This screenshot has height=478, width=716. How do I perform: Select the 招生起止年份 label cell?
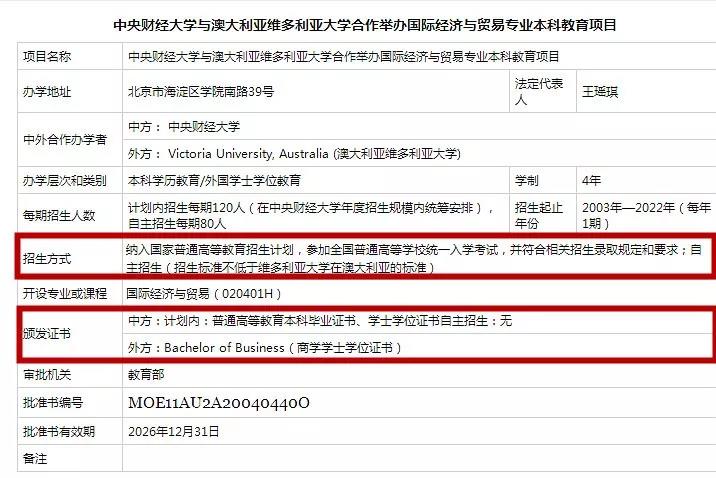point(543,215)
